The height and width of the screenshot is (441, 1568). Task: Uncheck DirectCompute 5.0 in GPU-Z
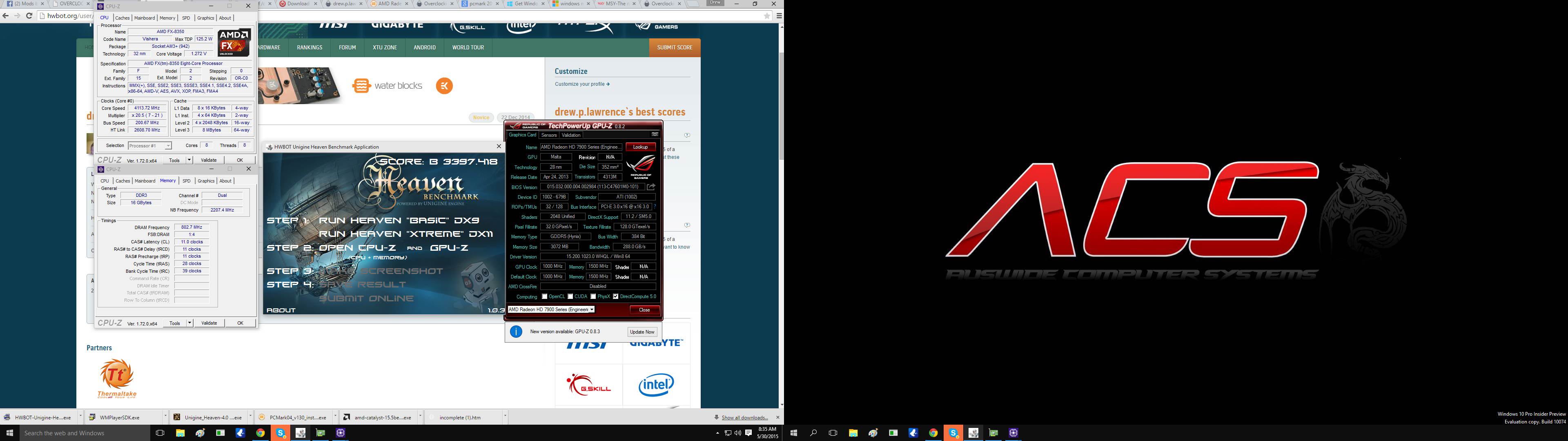616,296
